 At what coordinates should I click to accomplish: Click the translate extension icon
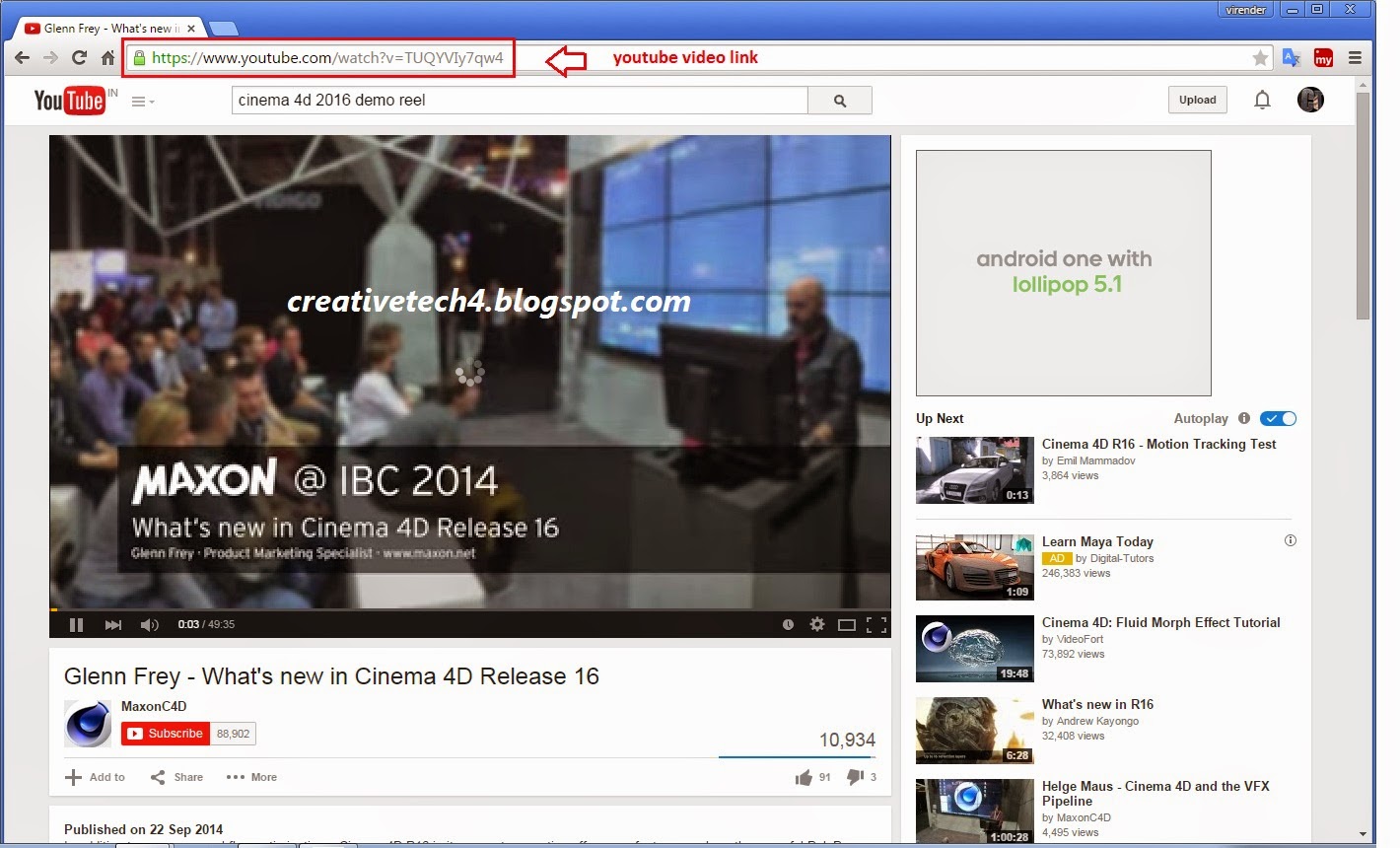tap(1291, 58)
